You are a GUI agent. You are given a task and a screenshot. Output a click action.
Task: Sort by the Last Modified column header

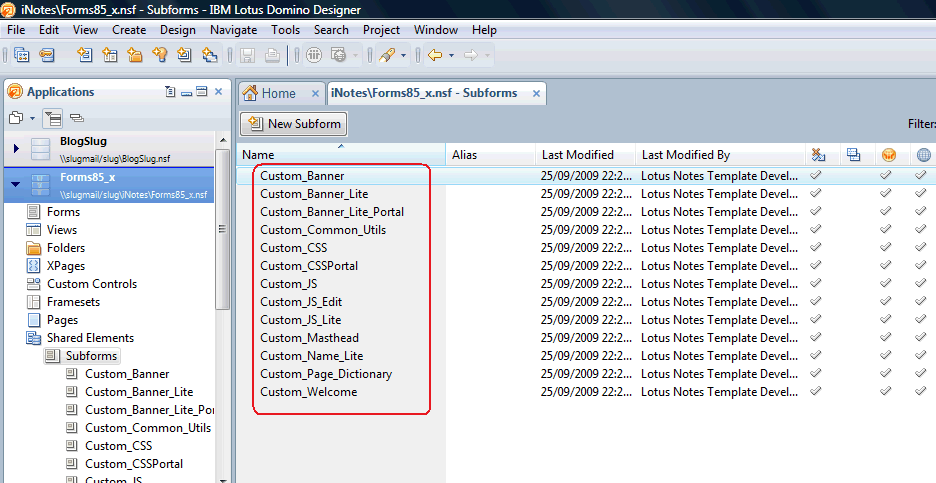click(585, 155)
